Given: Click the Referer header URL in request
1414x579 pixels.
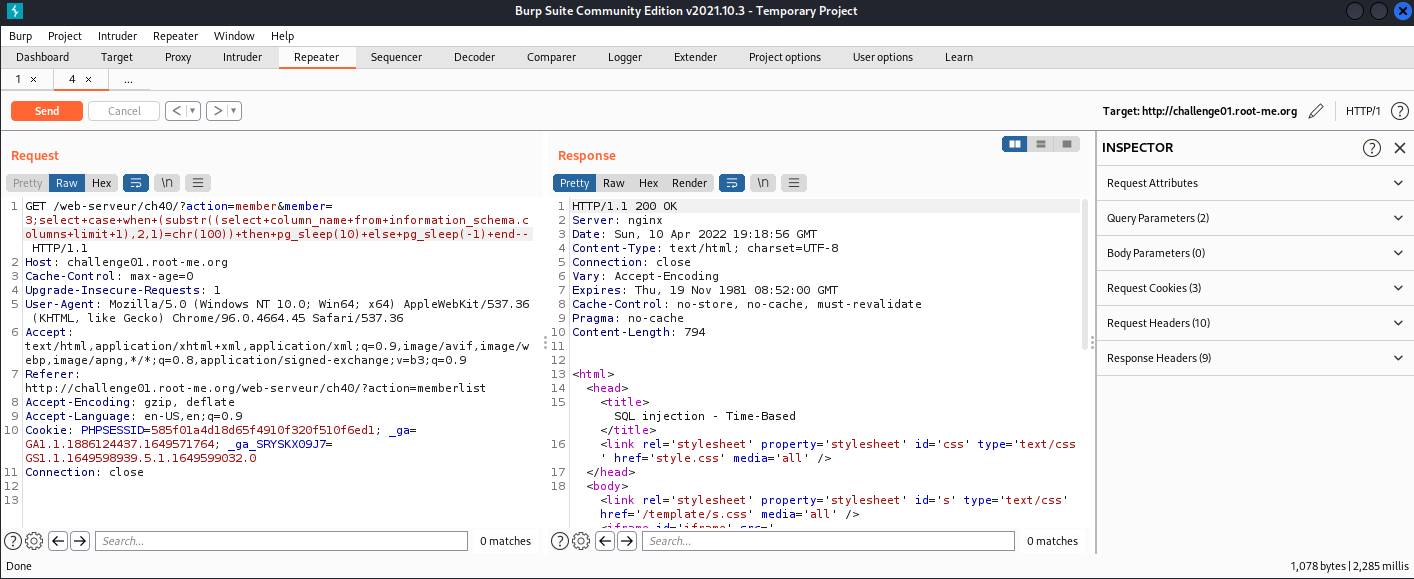Looking at the screenshot, I should (x=255, y=388).
